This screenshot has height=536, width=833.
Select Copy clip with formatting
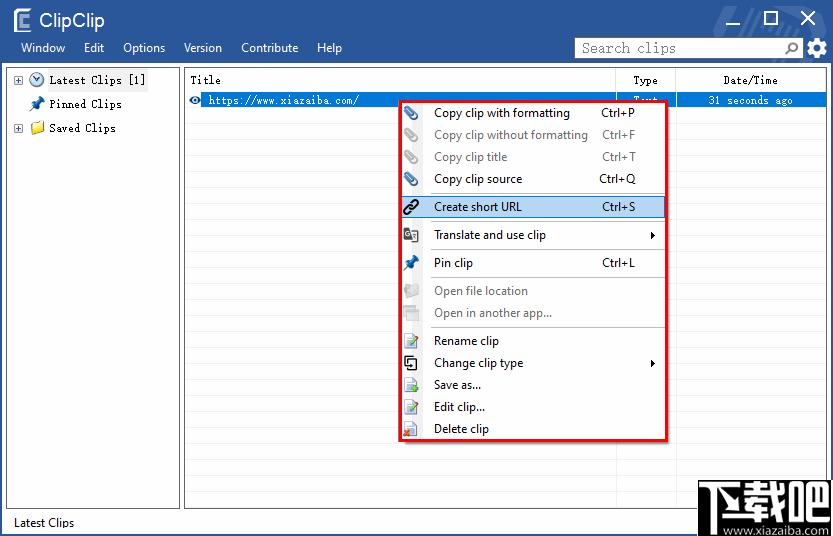click(x=533, y=113)
